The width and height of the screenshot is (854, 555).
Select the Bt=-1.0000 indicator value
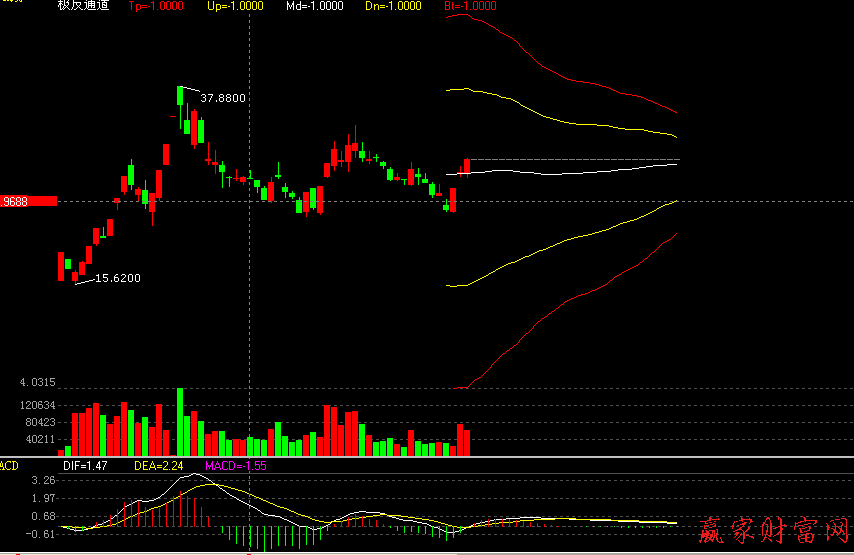pyautogui.click(x=469, y=6)
